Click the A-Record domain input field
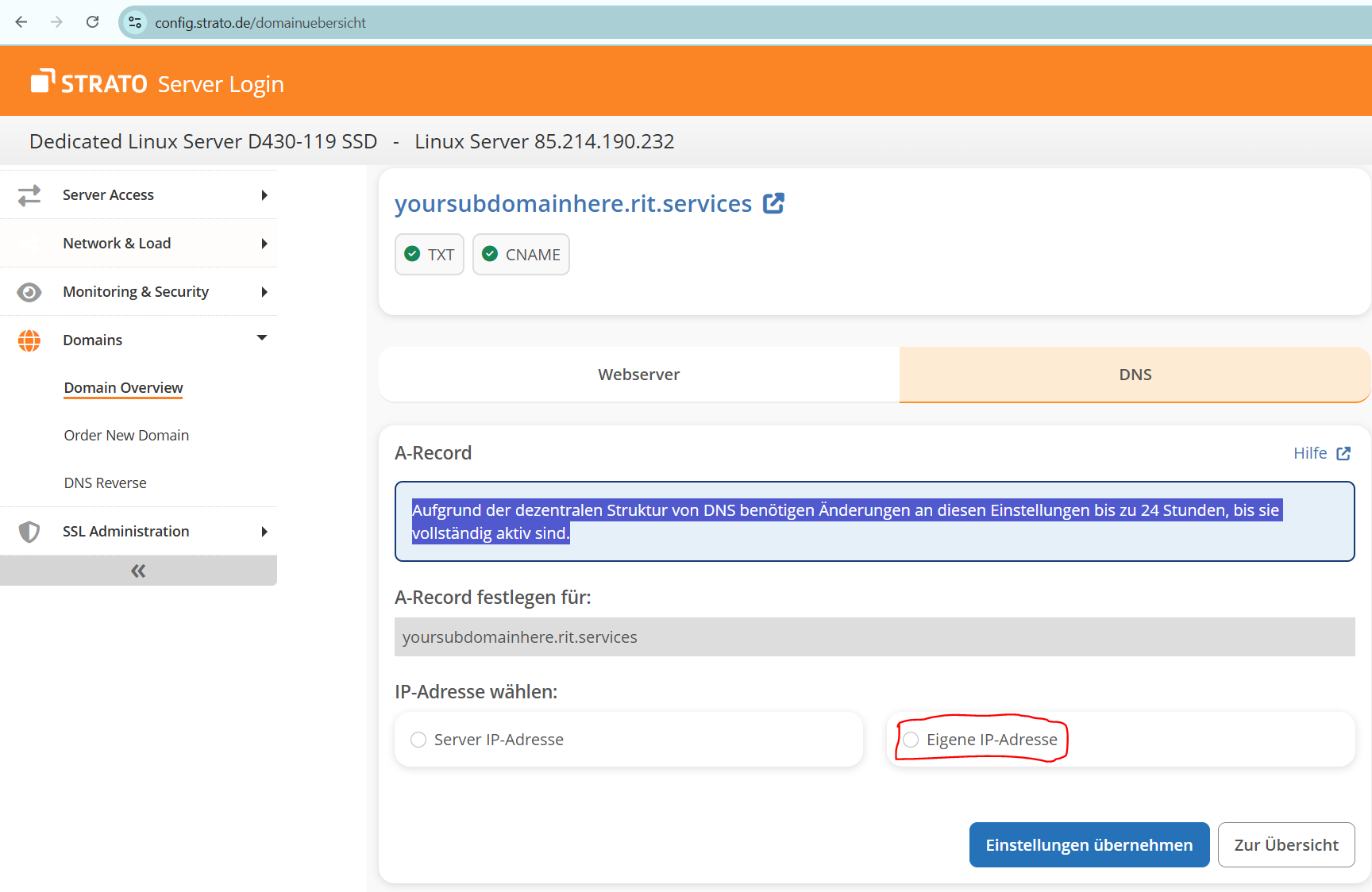This screenshot has width=1372, height=892. 874,637
